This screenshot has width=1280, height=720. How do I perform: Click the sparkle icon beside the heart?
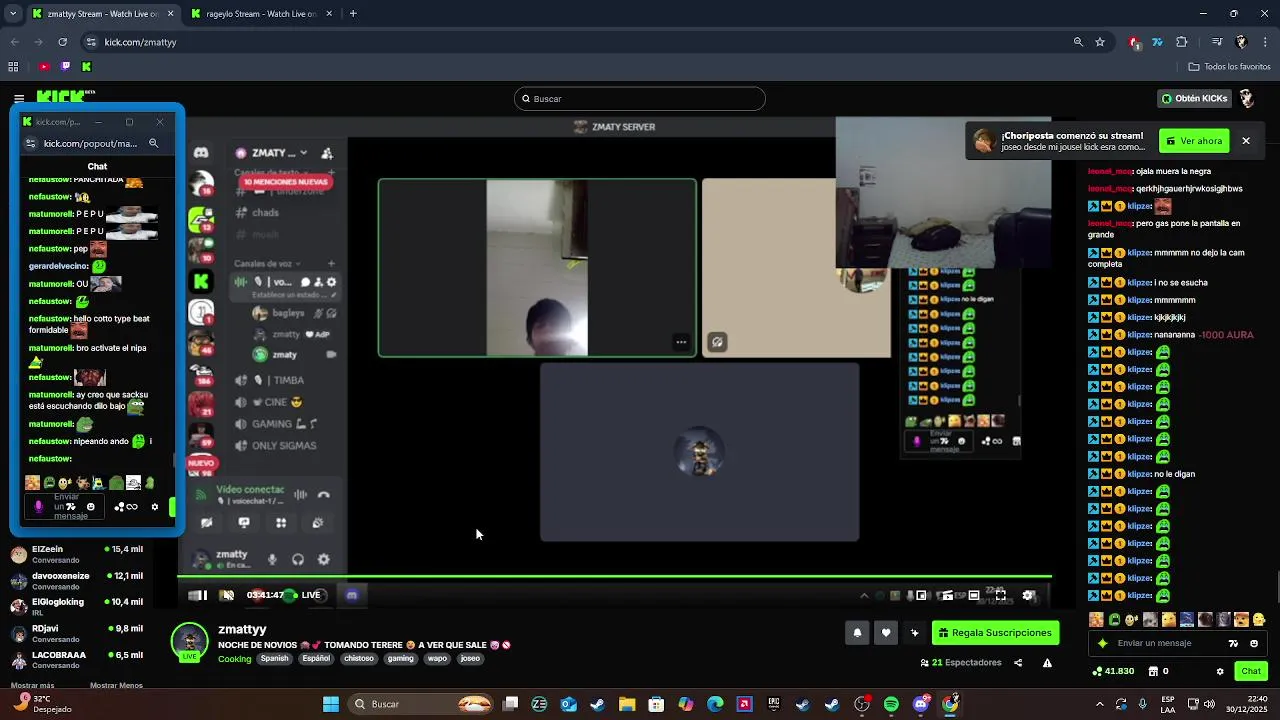(914, 632)
